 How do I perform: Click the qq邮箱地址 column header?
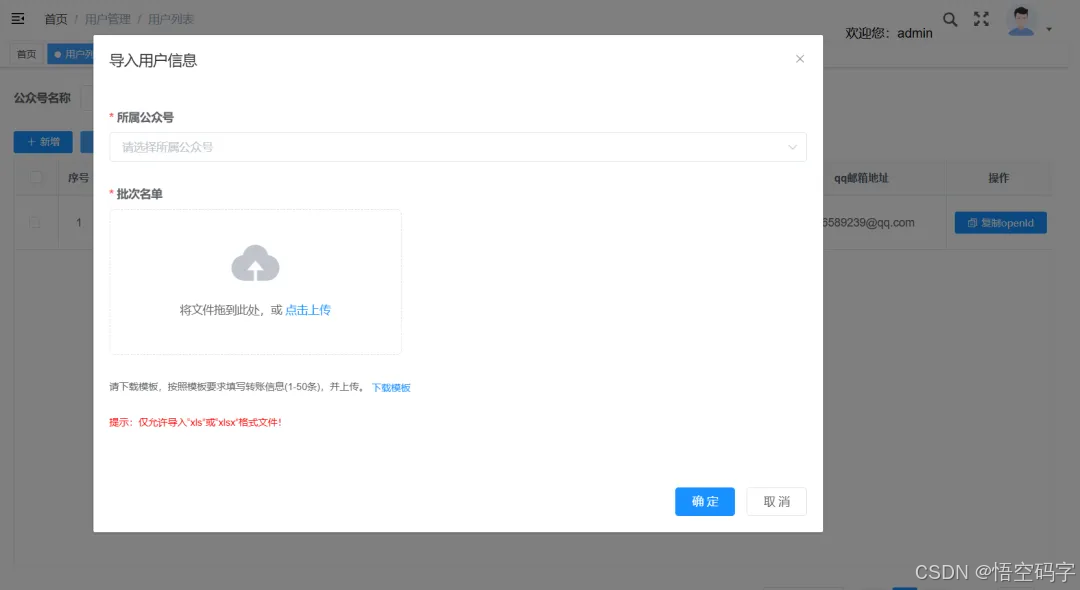[861, 178]
